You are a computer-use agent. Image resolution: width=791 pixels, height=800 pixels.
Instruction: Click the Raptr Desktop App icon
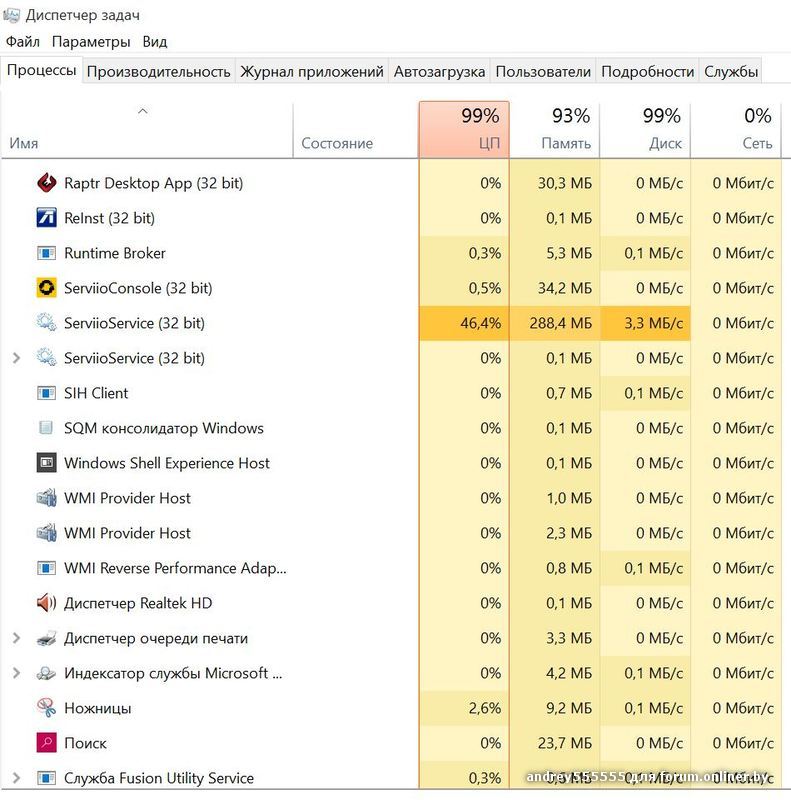[x=46, y=183]
